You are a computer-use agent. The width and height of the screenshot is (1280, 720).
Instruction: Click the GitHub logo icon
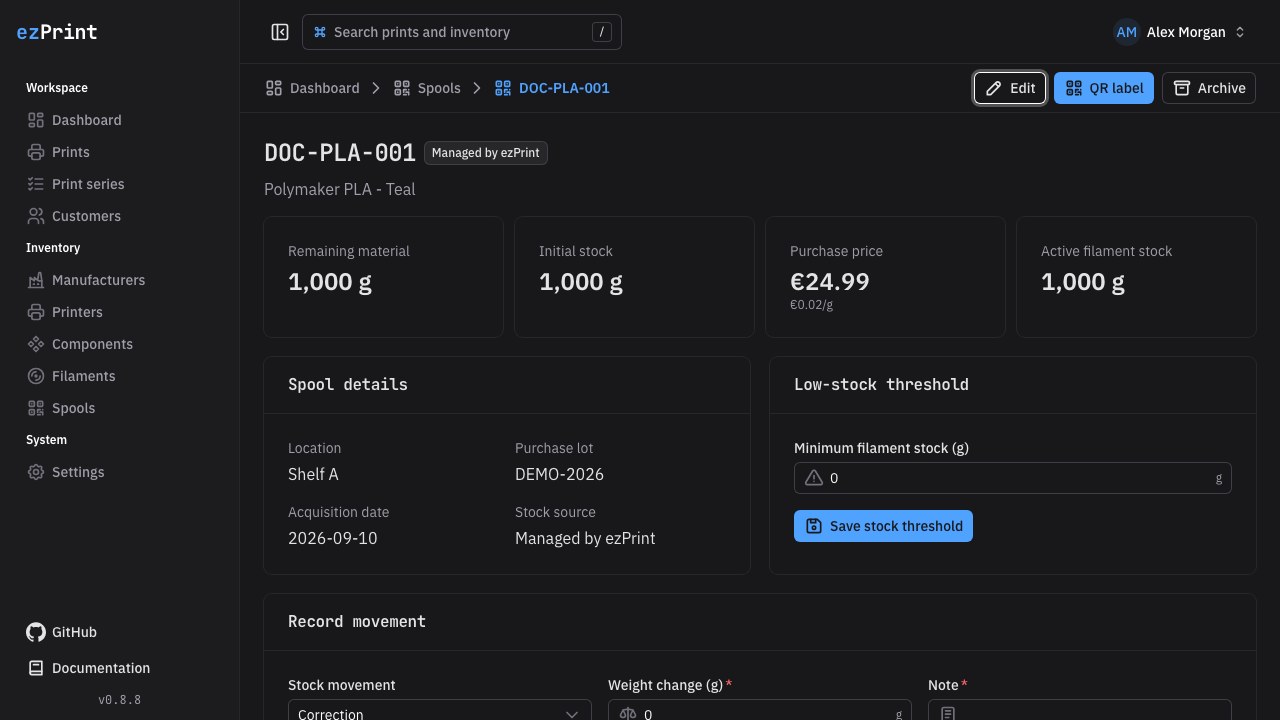point(36,632)
